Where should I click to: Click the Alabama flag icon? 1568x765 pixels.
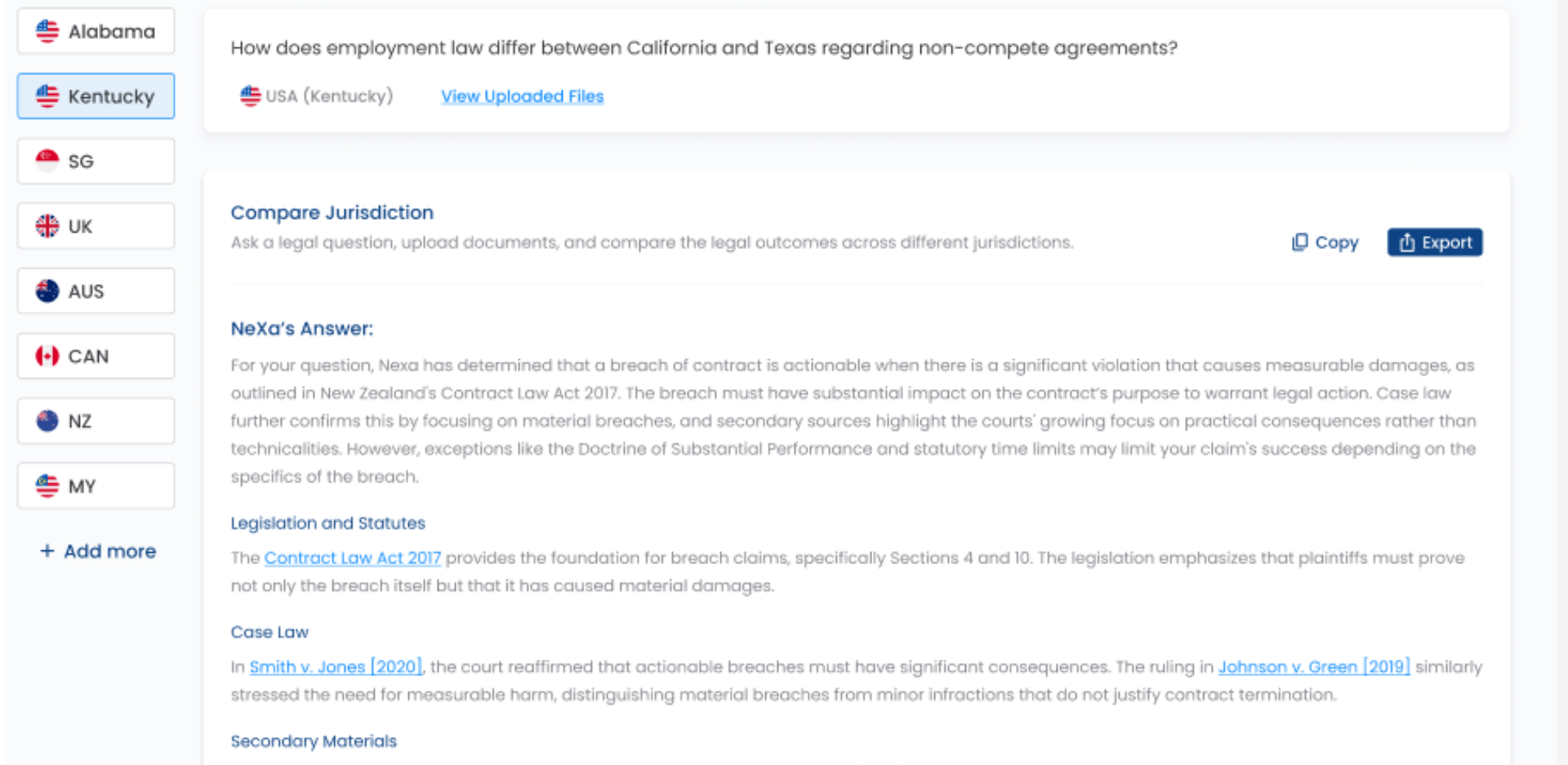pyautogui.click(x=47, y=31)
